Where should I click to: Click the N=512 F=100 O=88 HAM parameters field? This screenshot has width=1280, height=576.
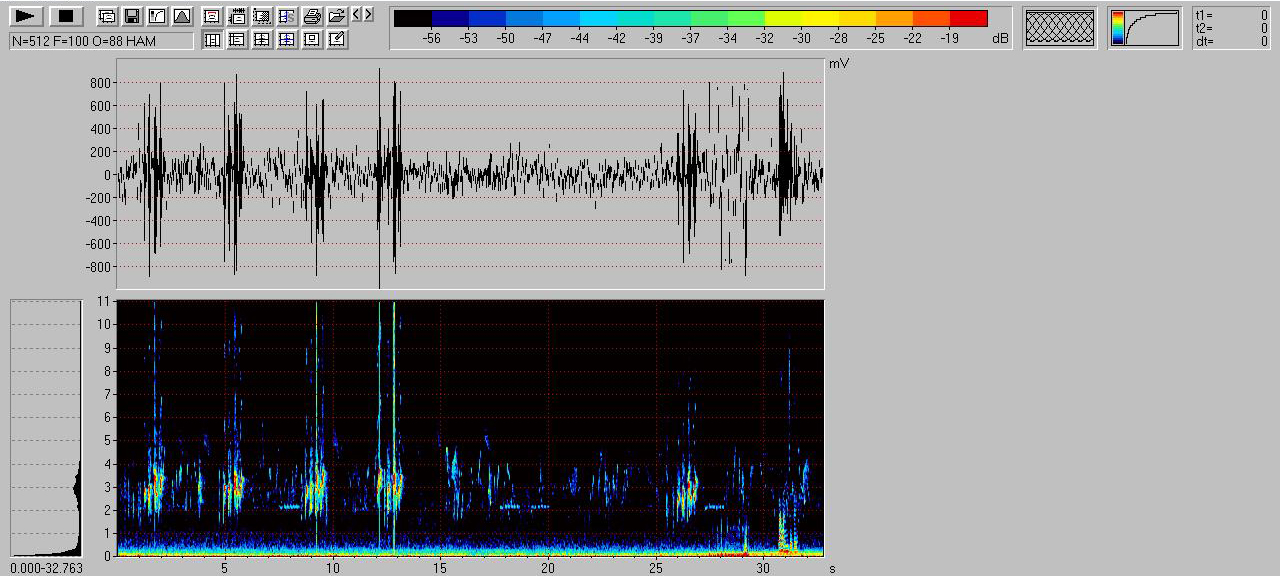101,41
